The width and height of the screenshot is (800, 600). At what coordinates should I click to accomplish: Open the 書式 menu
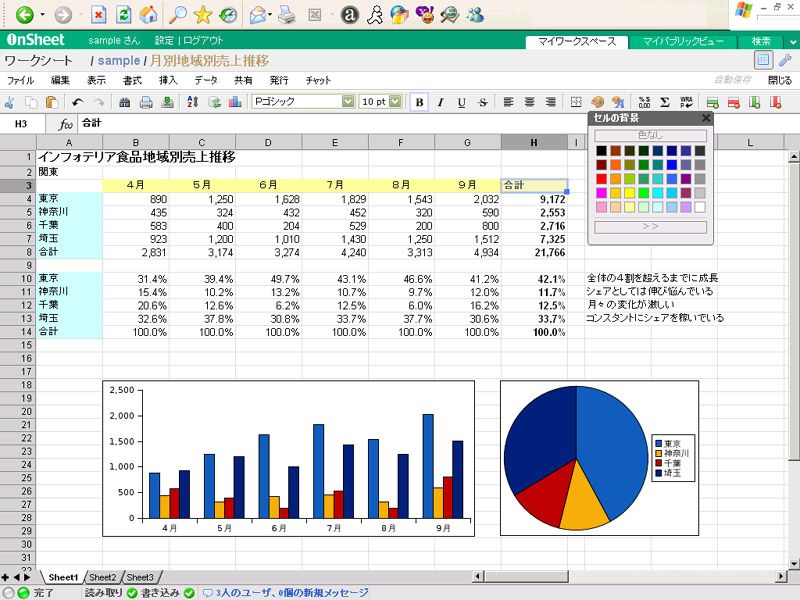132,81
